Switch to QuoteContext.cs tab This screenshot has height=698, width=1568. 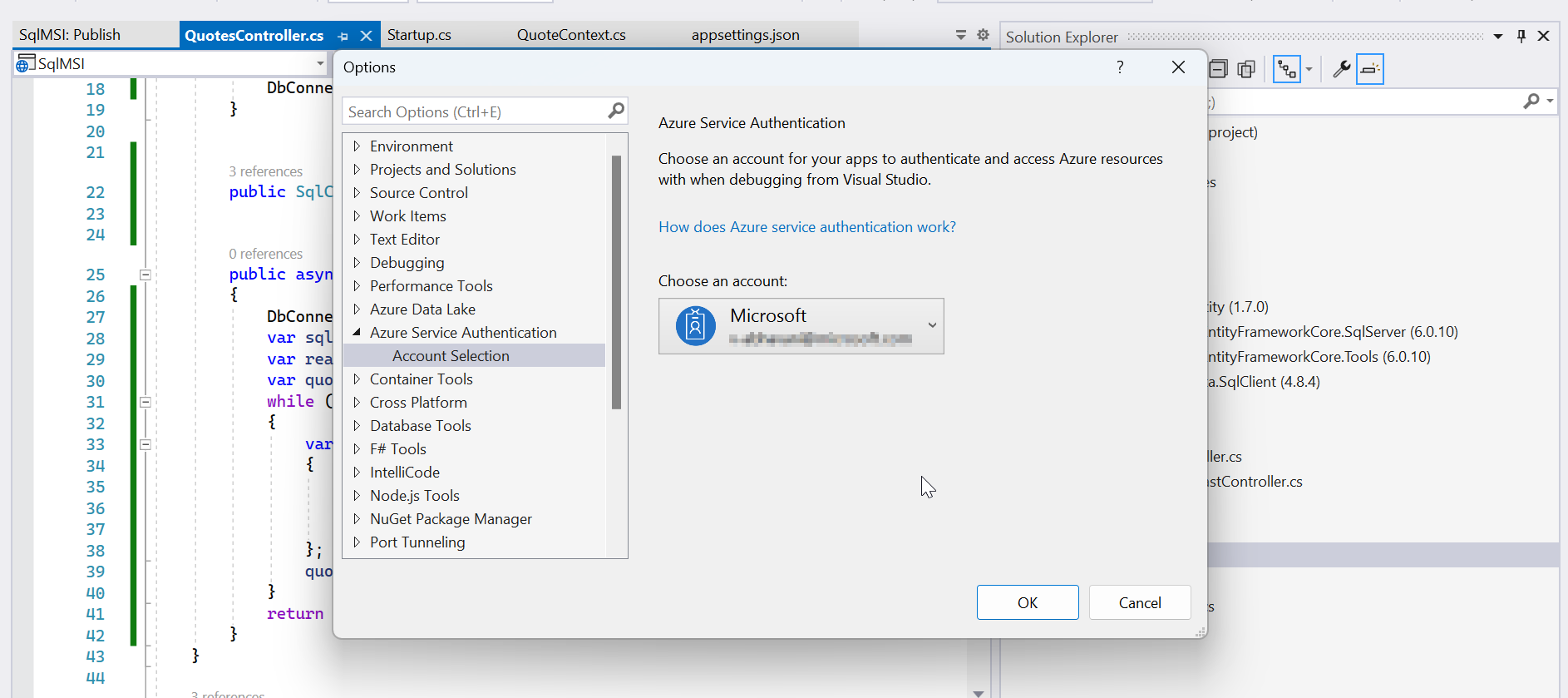(x=571, y=35)
